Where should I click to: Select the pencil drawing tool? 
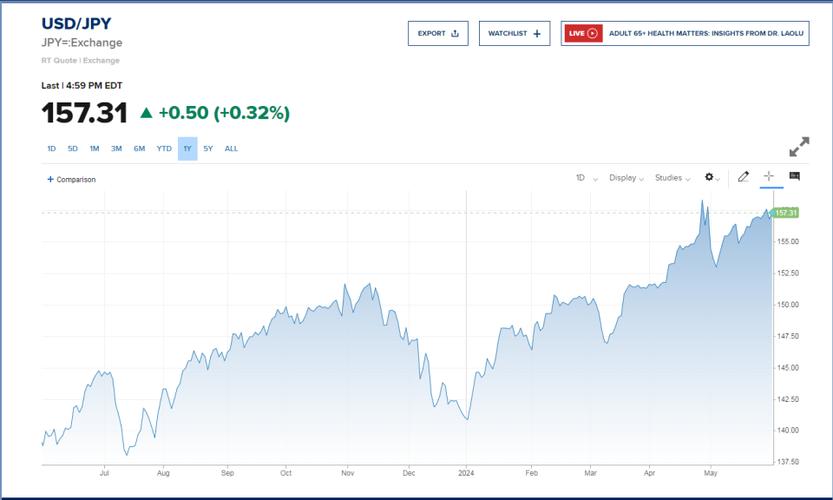click(743, 177)
